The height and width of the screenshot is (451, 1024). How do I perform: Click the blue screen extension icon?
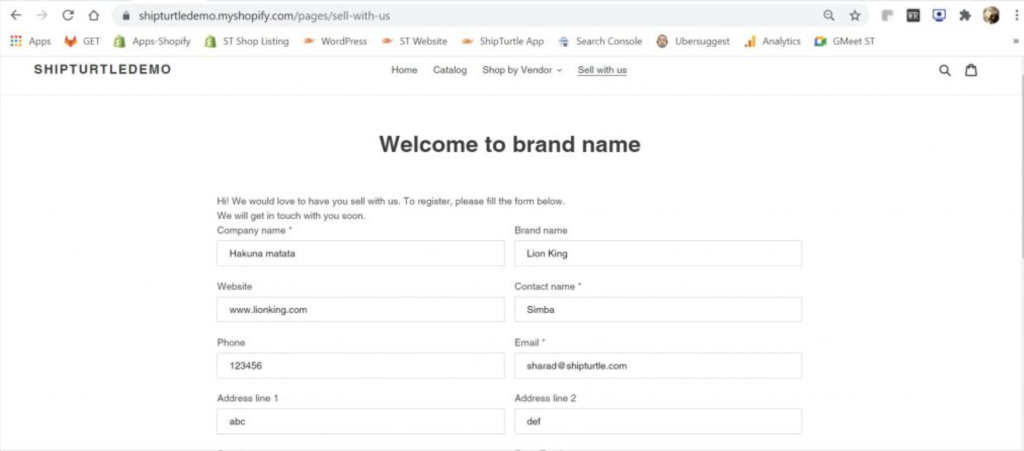coord(939,16)
